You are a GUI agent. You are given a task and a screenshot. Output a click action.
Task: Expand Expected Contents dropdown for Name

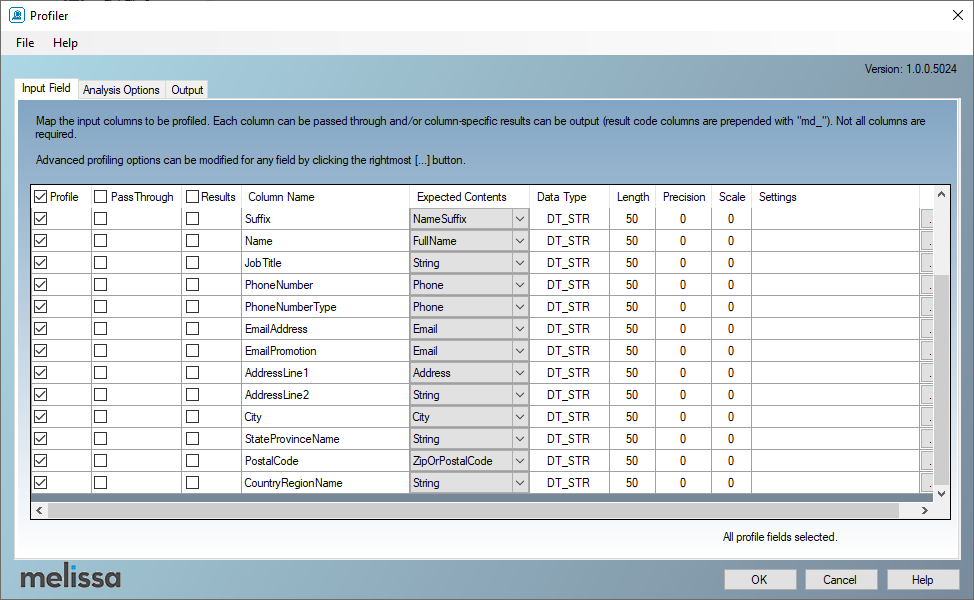[x=519, y=241]
